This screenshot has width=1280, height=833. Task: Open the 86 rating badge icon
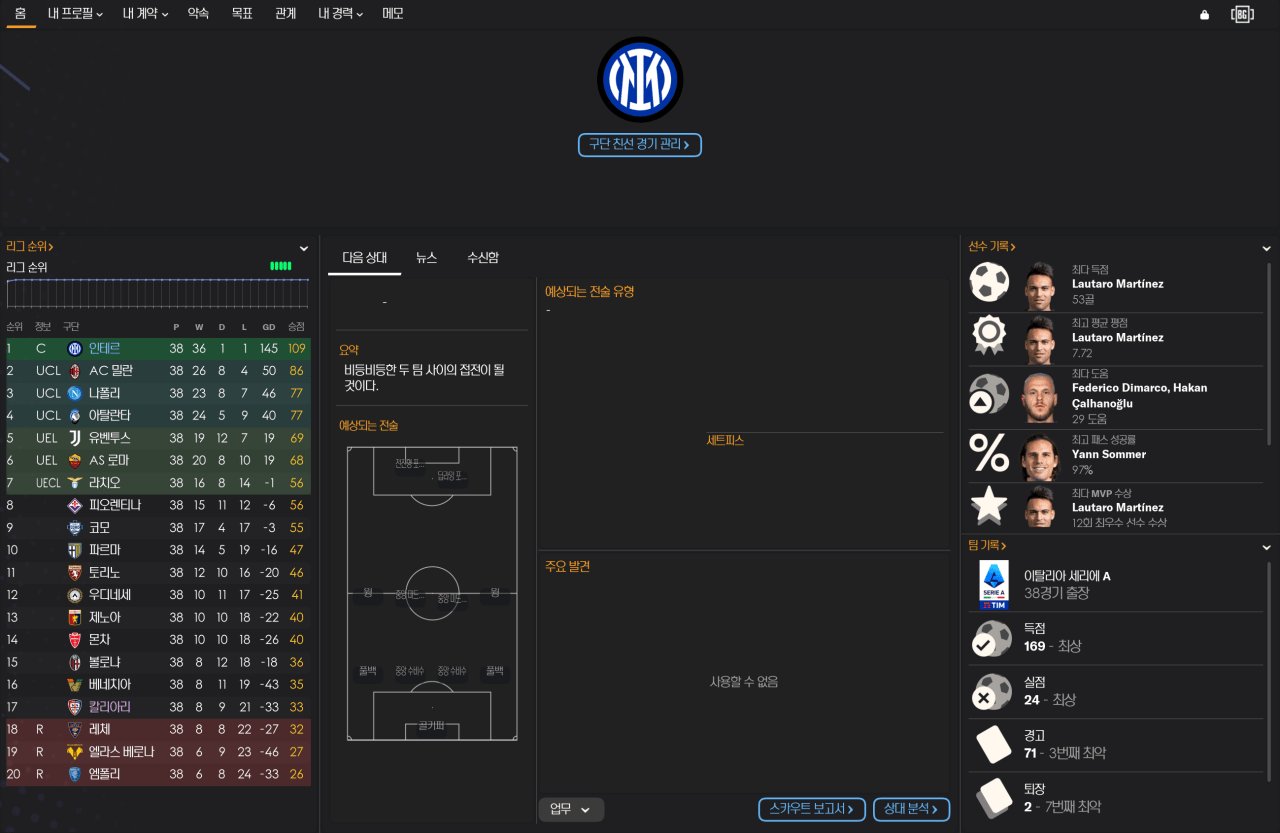tap(1242, 14)
